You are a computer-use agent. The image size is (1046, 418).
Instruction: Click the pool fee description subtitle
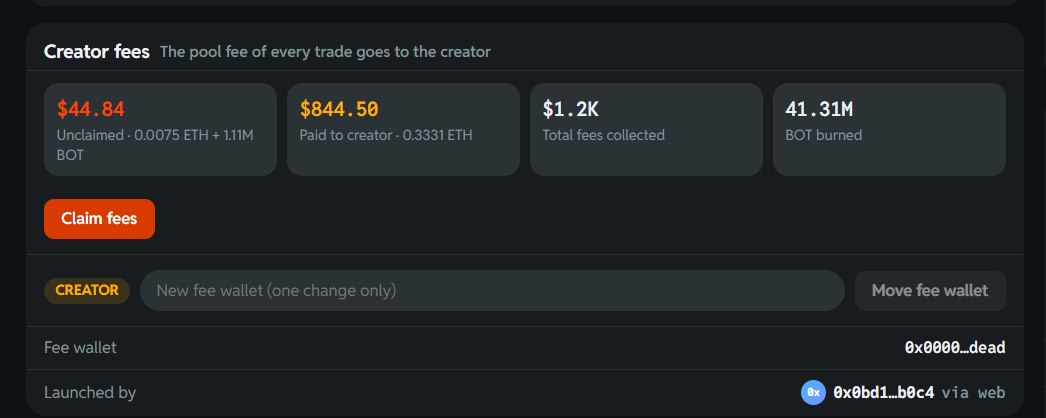326,51
